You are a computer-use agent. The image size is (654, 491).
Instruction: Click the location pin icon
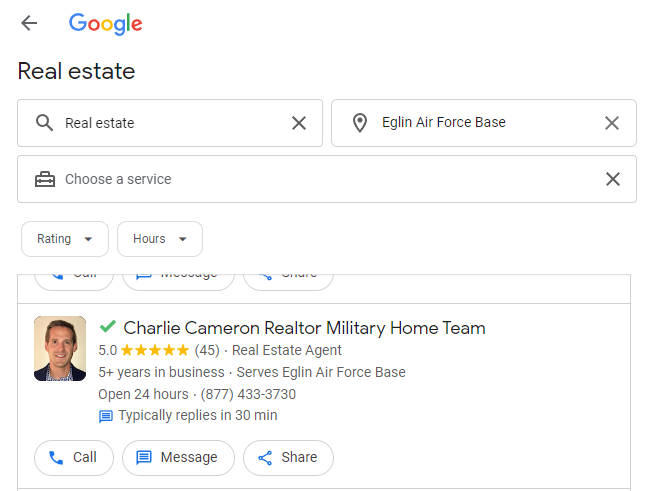tap(360, 123)
